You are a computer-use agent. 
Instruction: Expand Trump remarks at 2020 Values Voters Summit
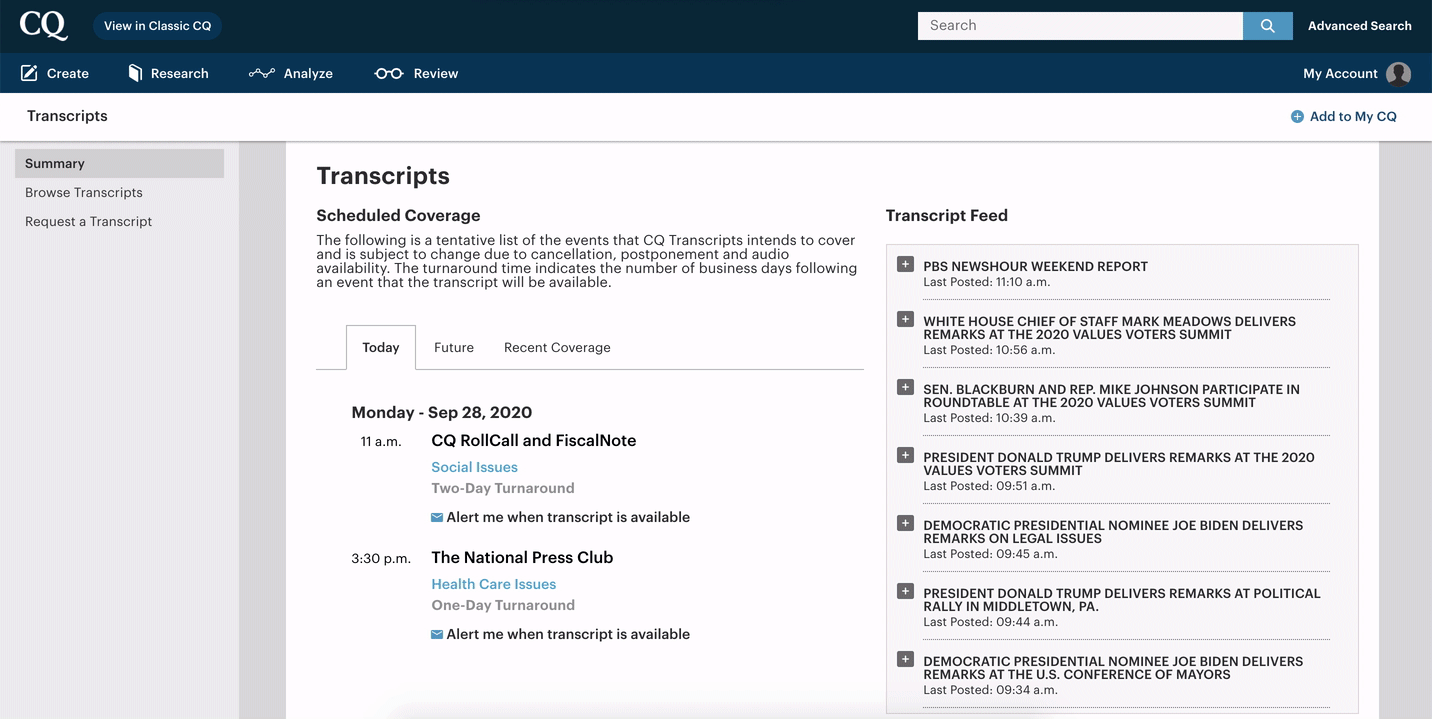(x=905, y=455)
